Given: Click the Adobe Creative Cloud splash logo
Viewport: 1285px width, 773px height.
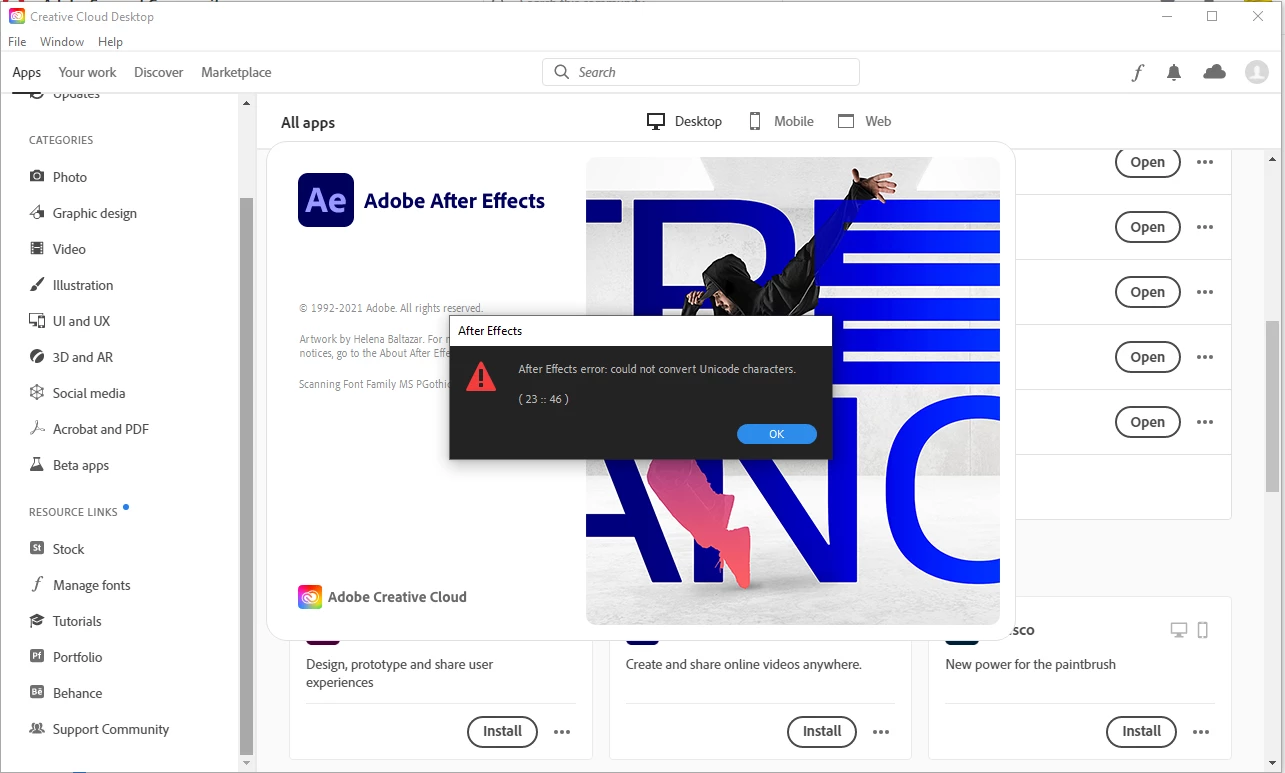Looking at the screenshot, I should tap(310, 597).
